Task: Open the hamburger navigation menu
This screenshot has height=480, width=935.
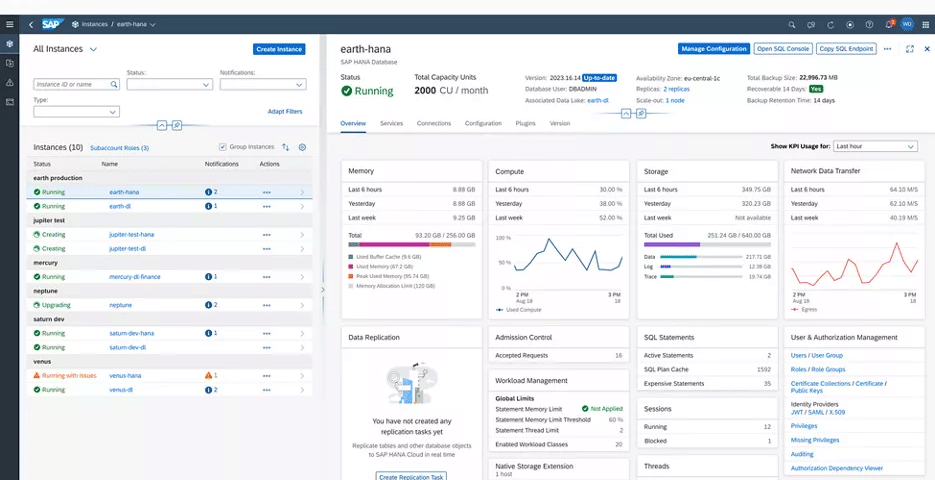Action: pyautogui.click(x=10, y=24)
